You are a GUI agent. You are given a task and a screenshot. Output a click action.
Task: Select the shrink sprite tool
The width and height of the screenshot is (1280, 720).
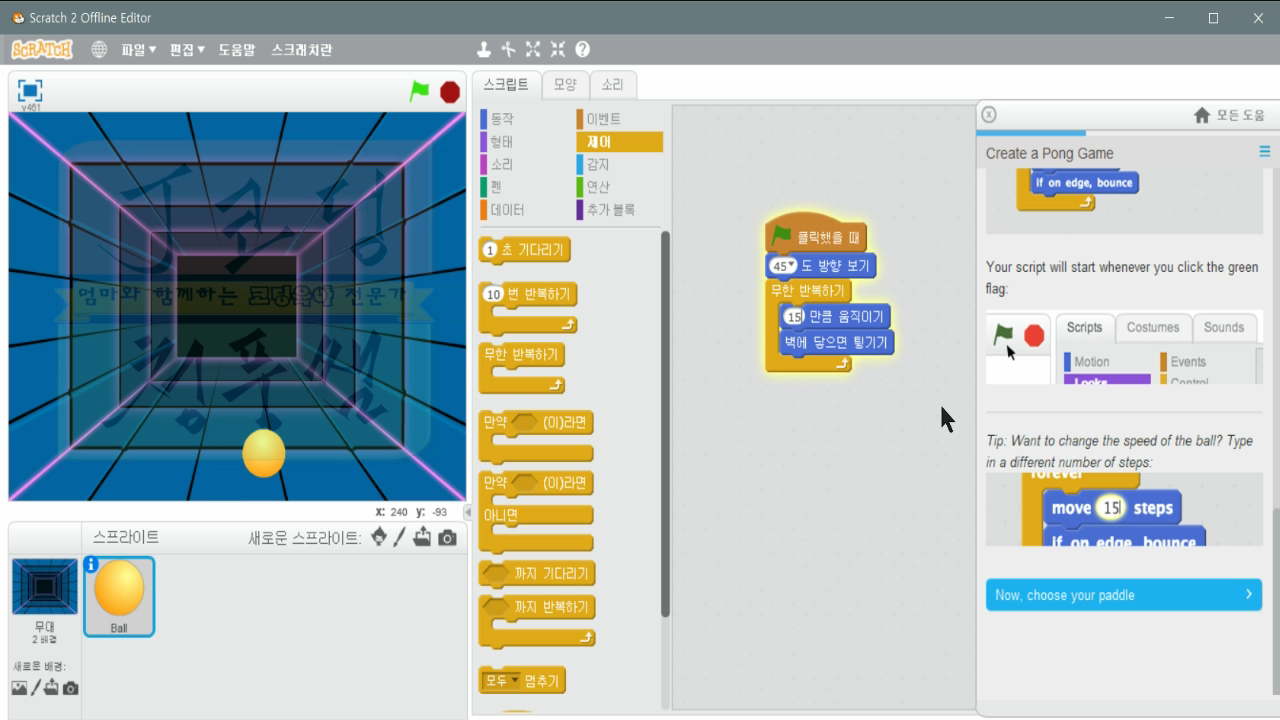coord(558,47)
